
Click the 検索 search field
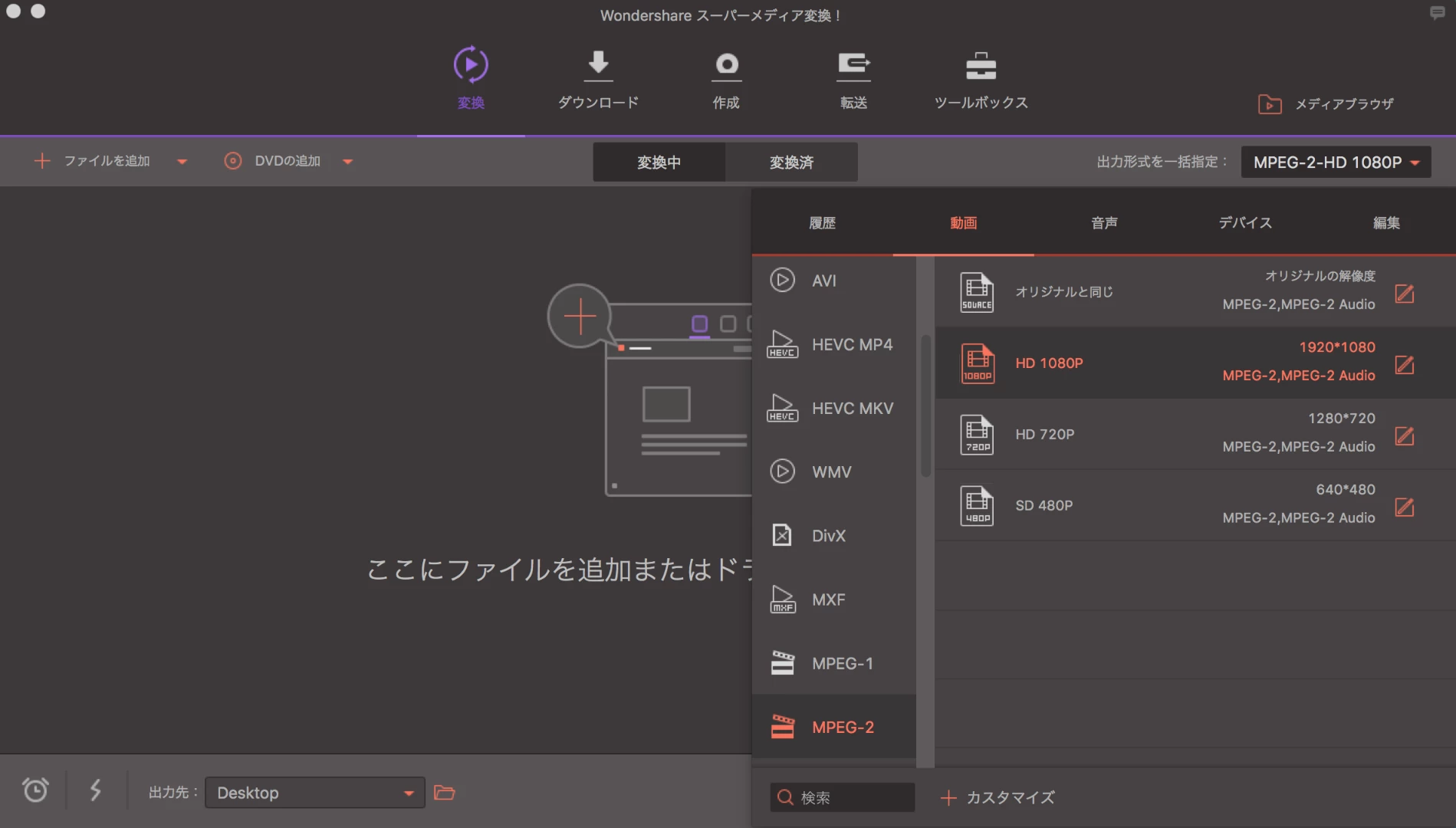click(843, 797)
